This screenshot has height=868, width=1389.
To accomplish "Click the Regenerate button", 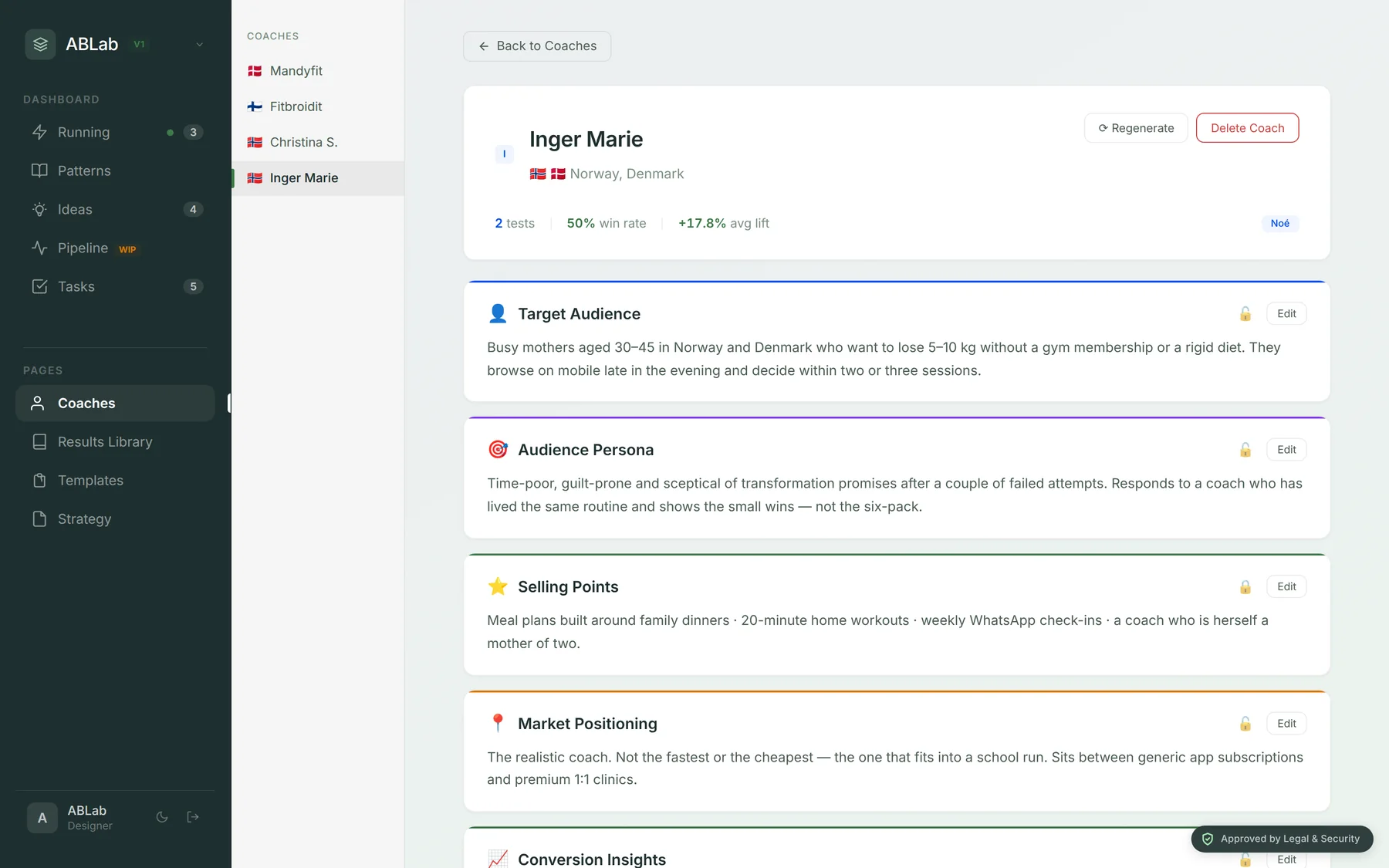I will 1136,128.
